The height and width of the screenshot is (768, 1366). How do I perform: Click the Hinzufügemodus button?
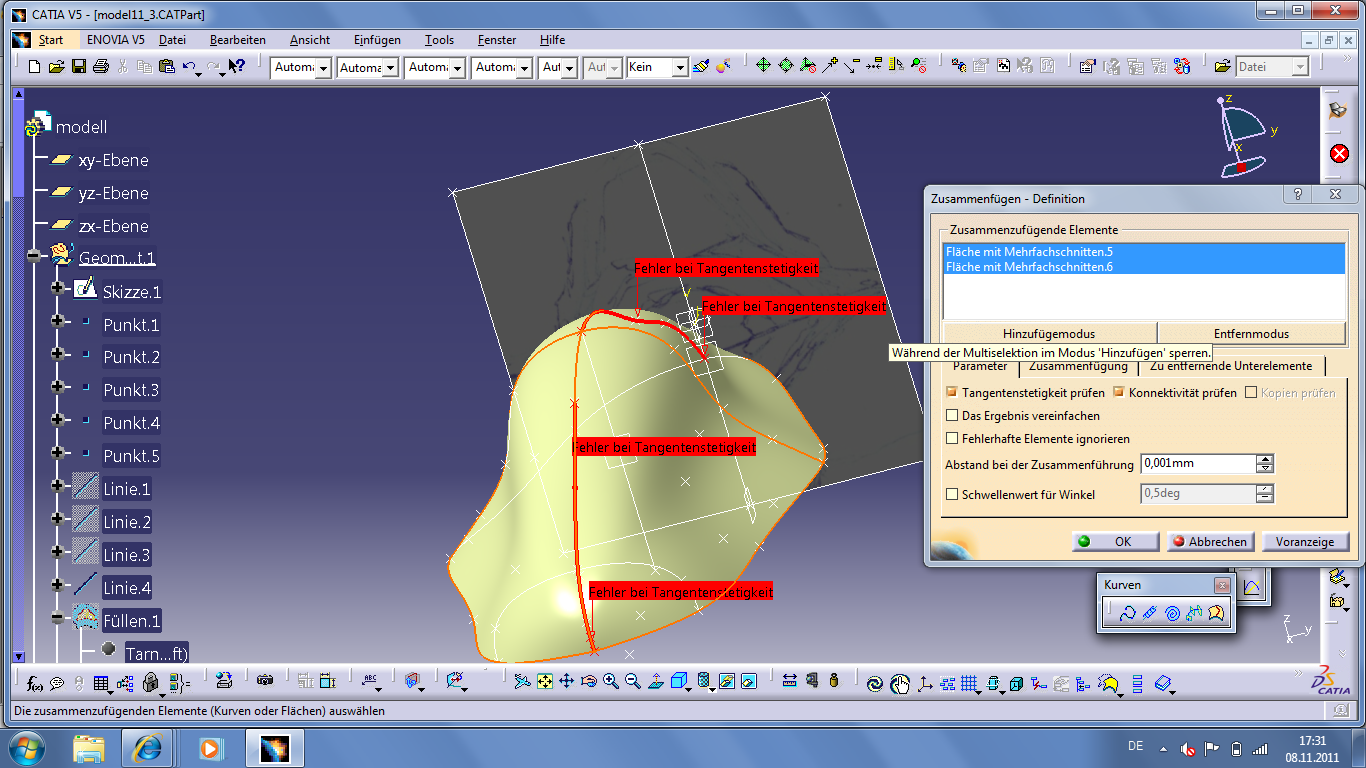click(x=1049, y=334)
